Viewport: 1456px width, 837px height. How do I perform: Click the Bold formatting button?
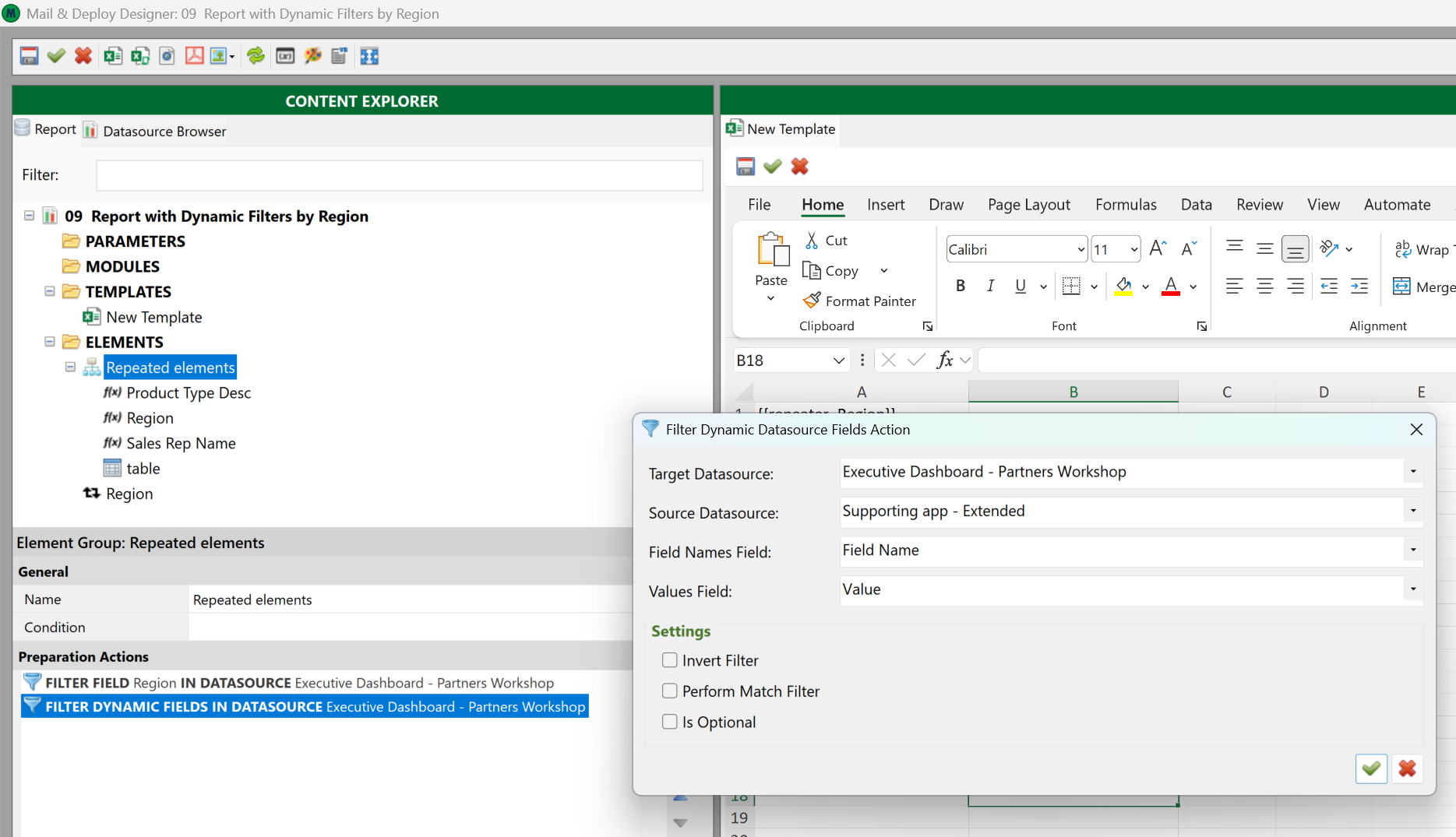[961, 287]
